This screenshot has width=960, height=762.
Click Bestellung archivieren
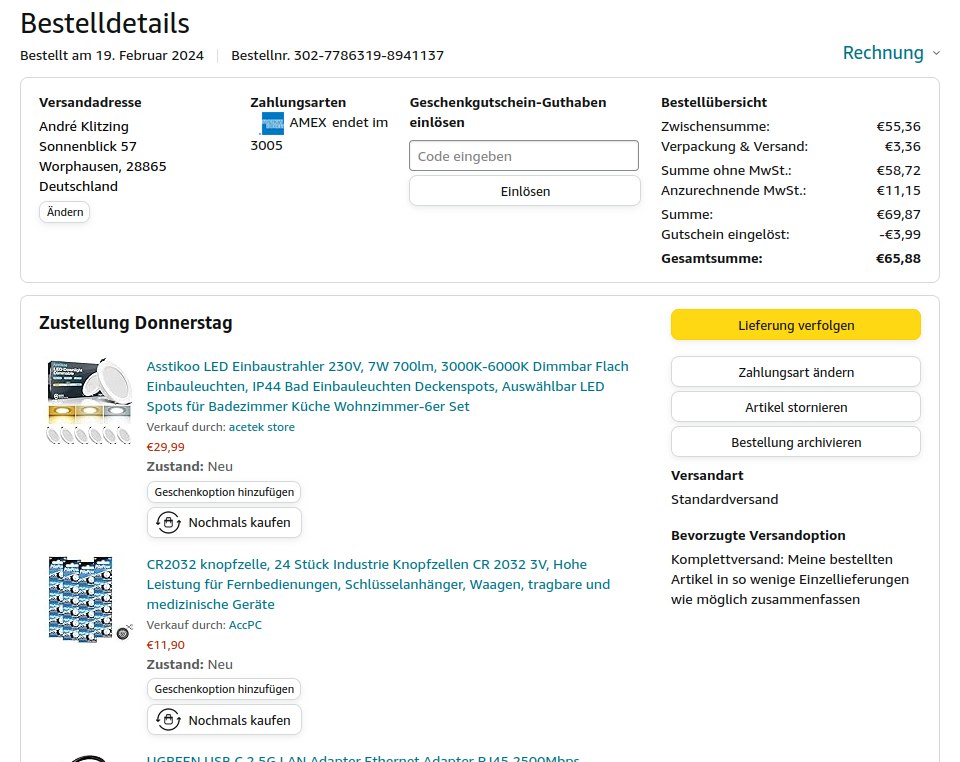(795, 442)
